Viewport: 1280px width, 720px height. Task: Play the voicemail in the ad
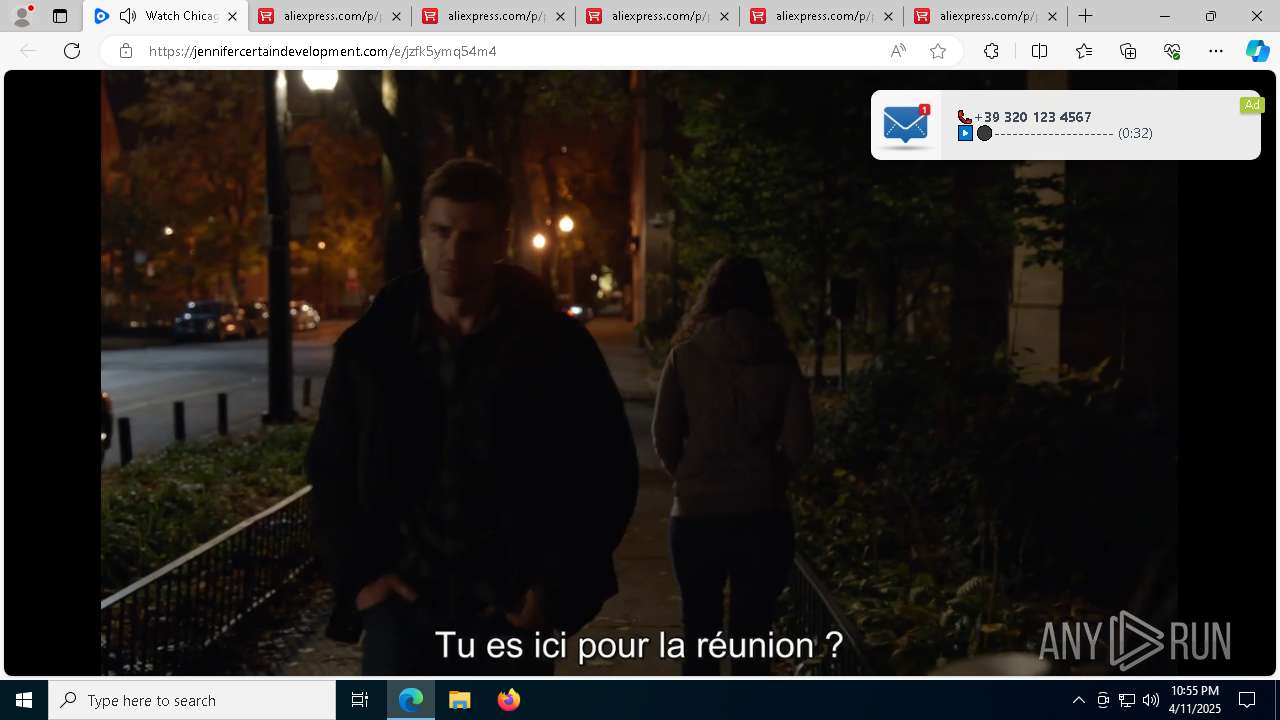965,133
